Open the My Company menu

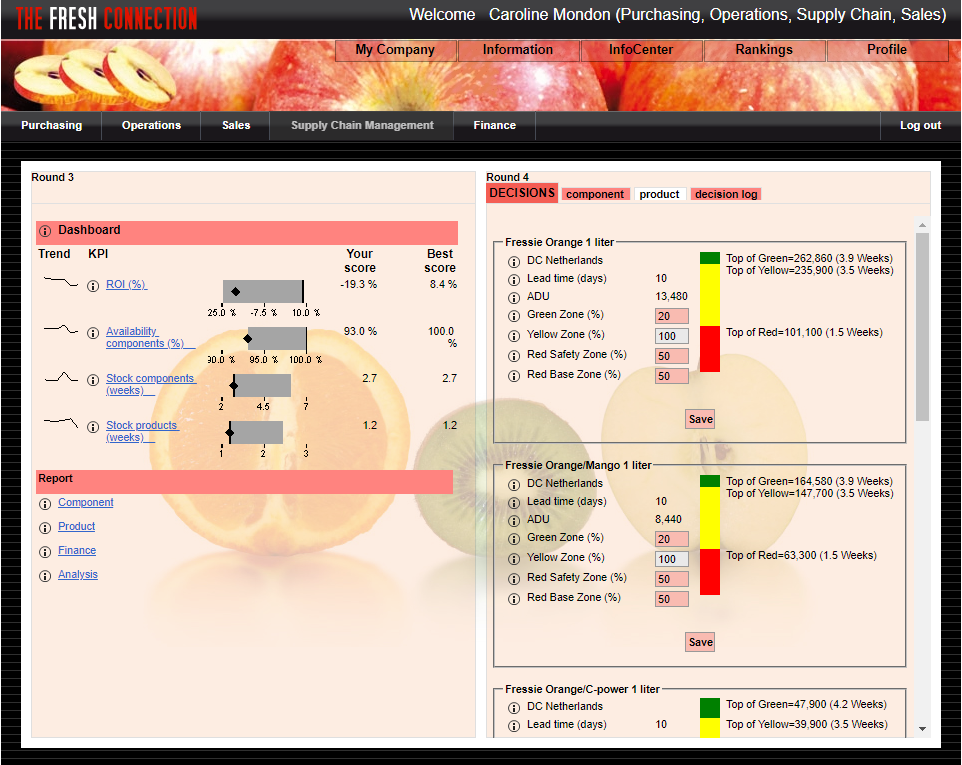(x=395, y=50)
